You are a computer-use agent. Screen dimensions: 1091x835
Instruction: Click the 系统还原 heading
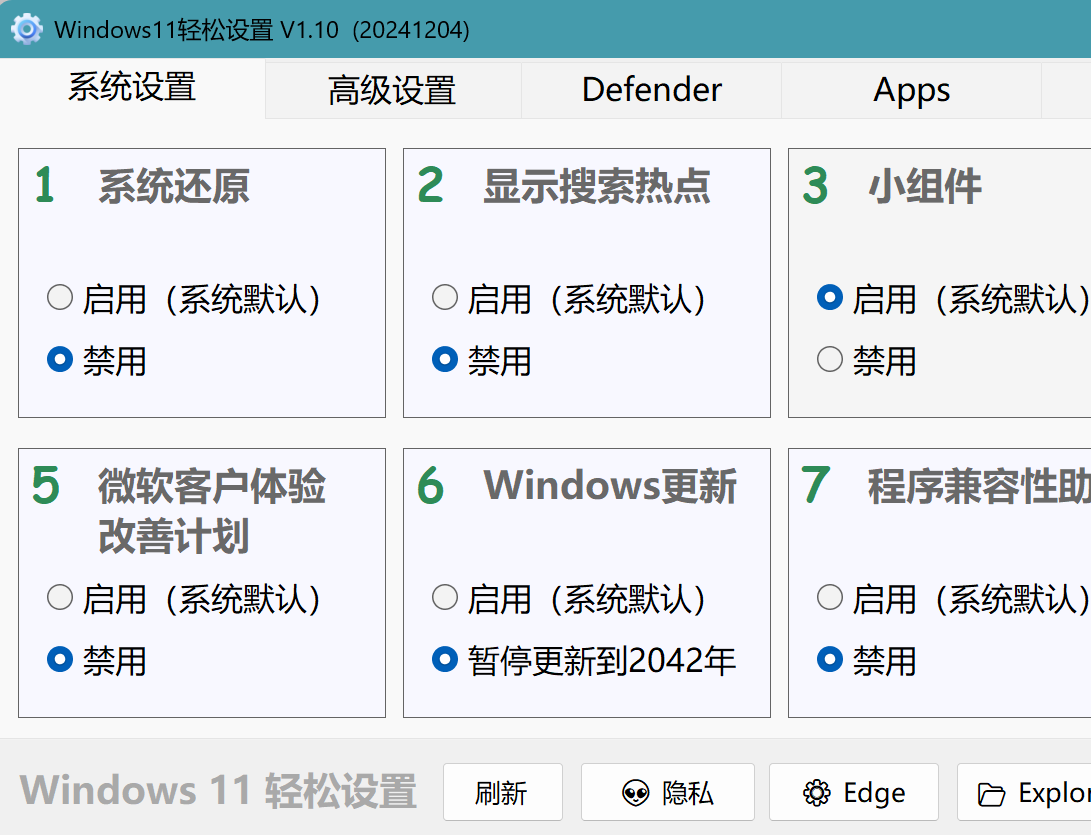[x=174, y=186]
